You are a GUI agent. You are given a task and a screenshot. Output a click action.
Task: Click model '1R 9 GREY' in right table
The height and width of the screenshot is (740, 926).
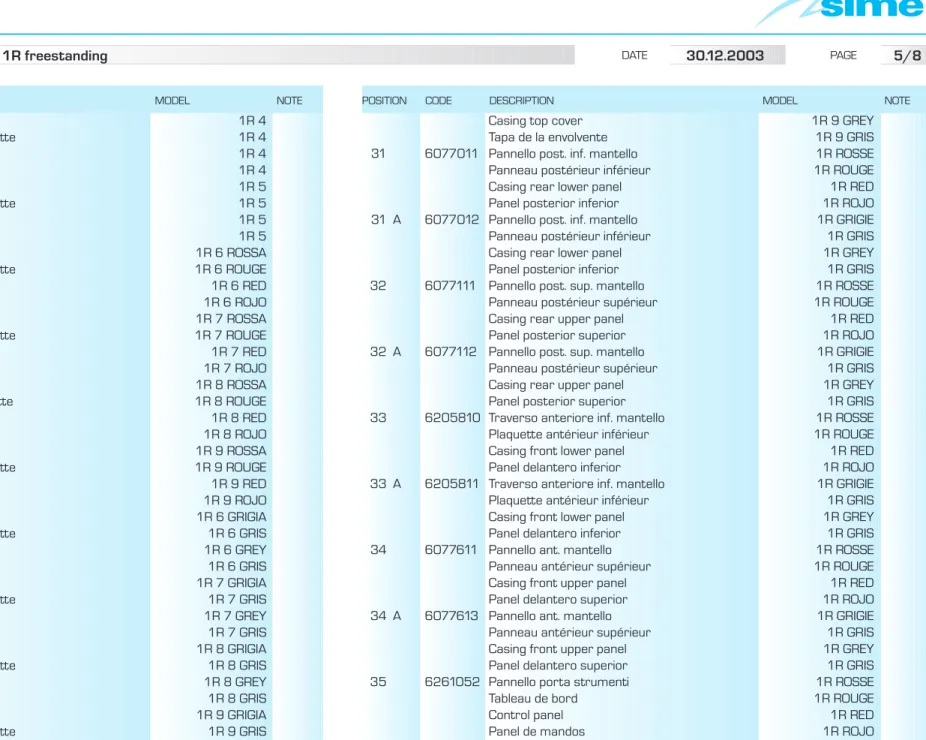[x=843, y=120]
